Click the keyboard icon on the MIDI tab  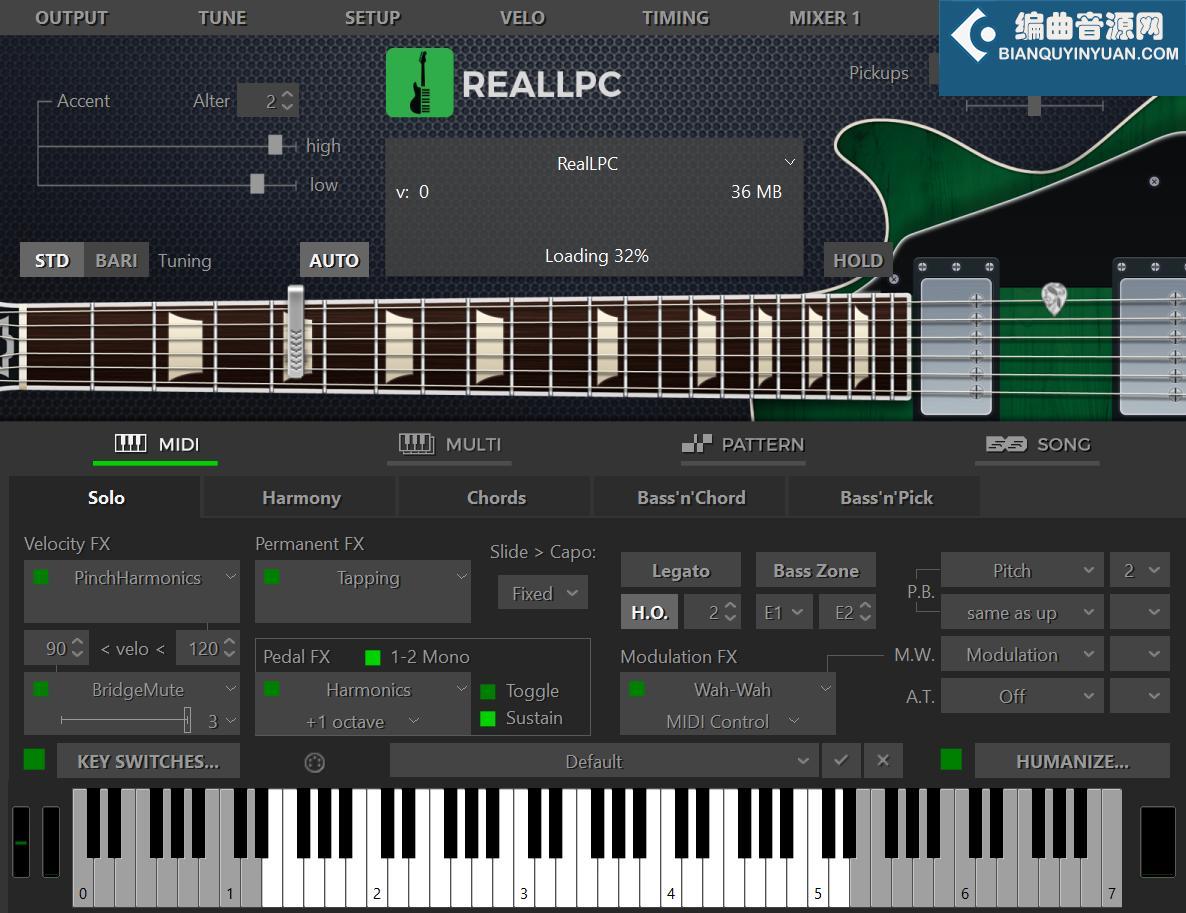click(130, 444)
